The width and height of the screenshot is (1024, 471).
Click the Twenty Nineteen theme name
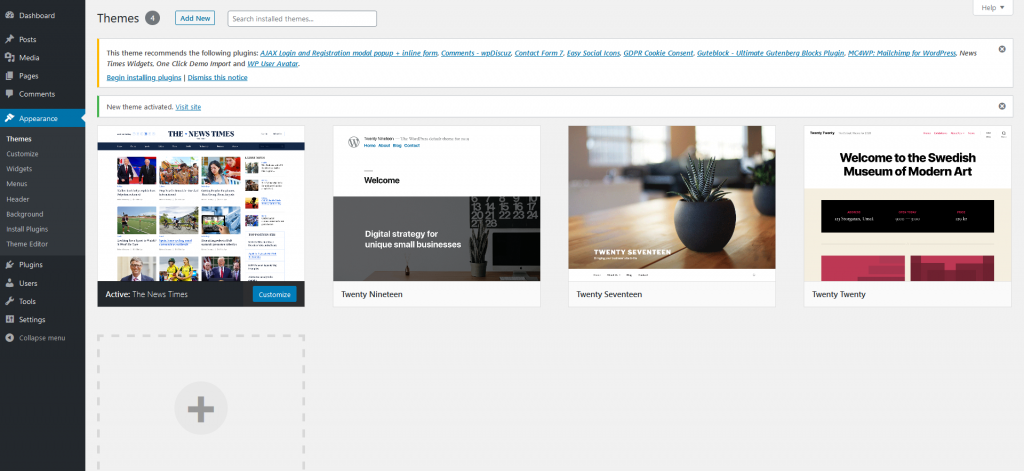click(x=372, y=295)
